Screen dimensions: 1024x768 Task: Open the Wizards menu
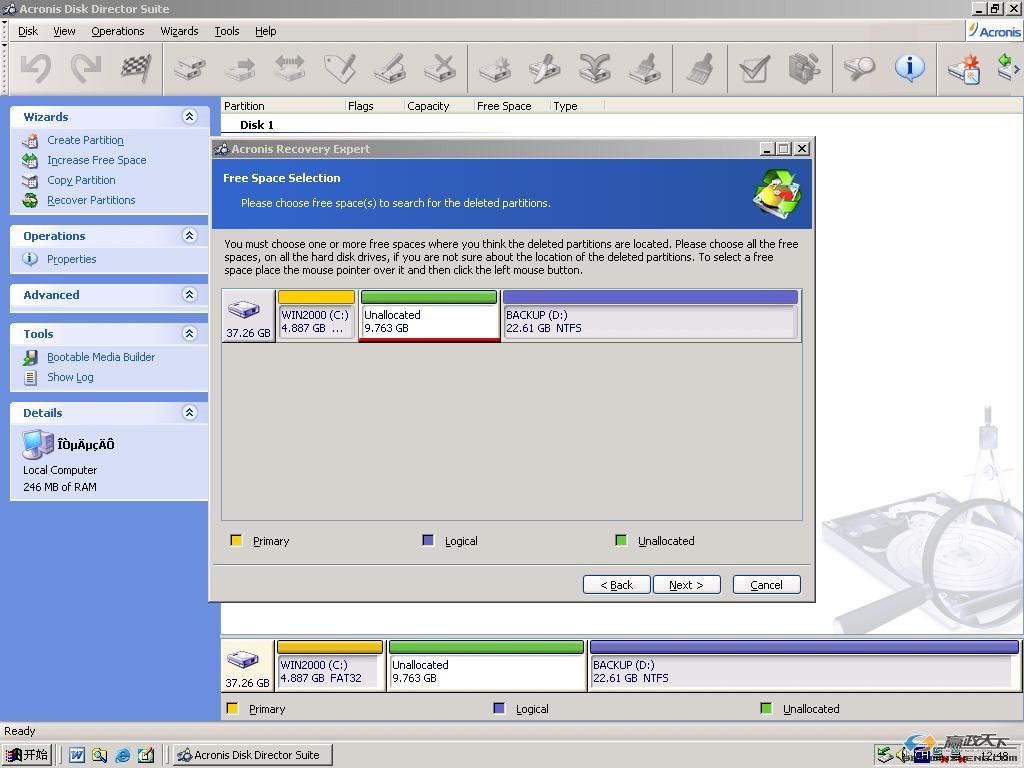[x=179, y=31]
